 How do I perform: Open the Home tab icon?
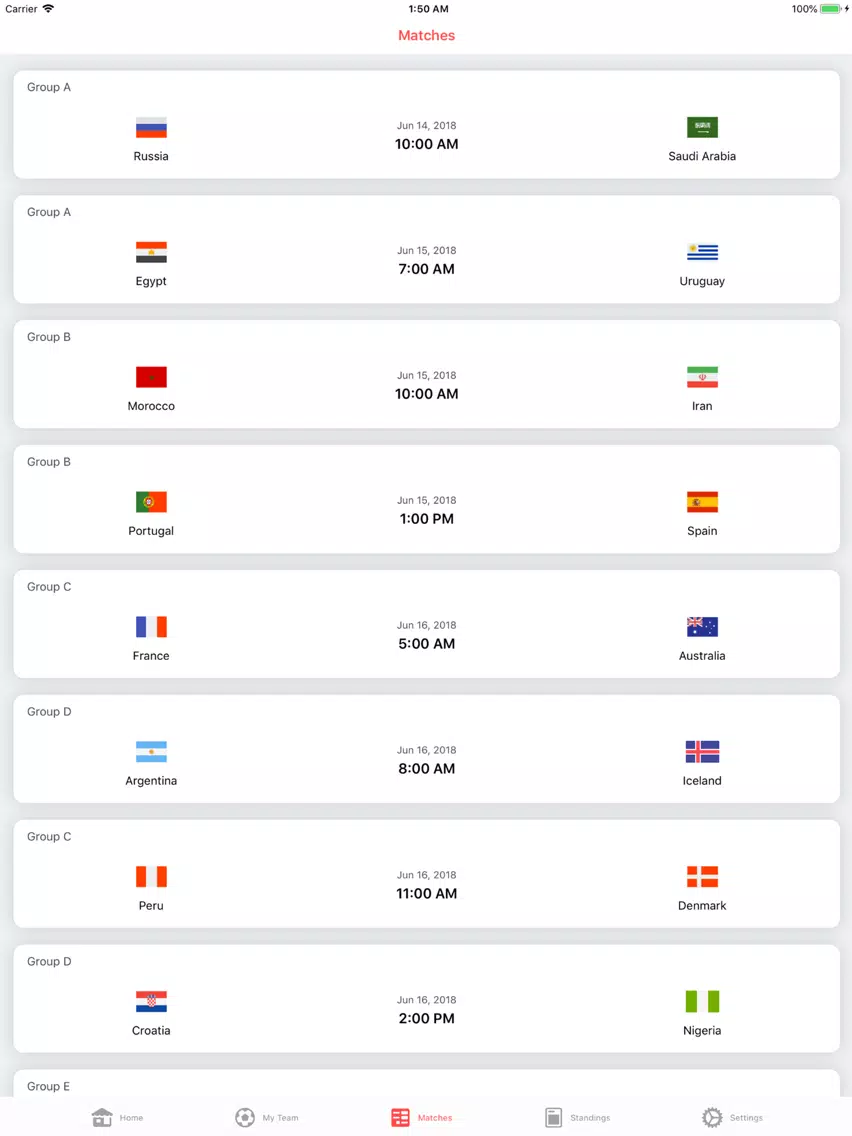click(102, 1117)
